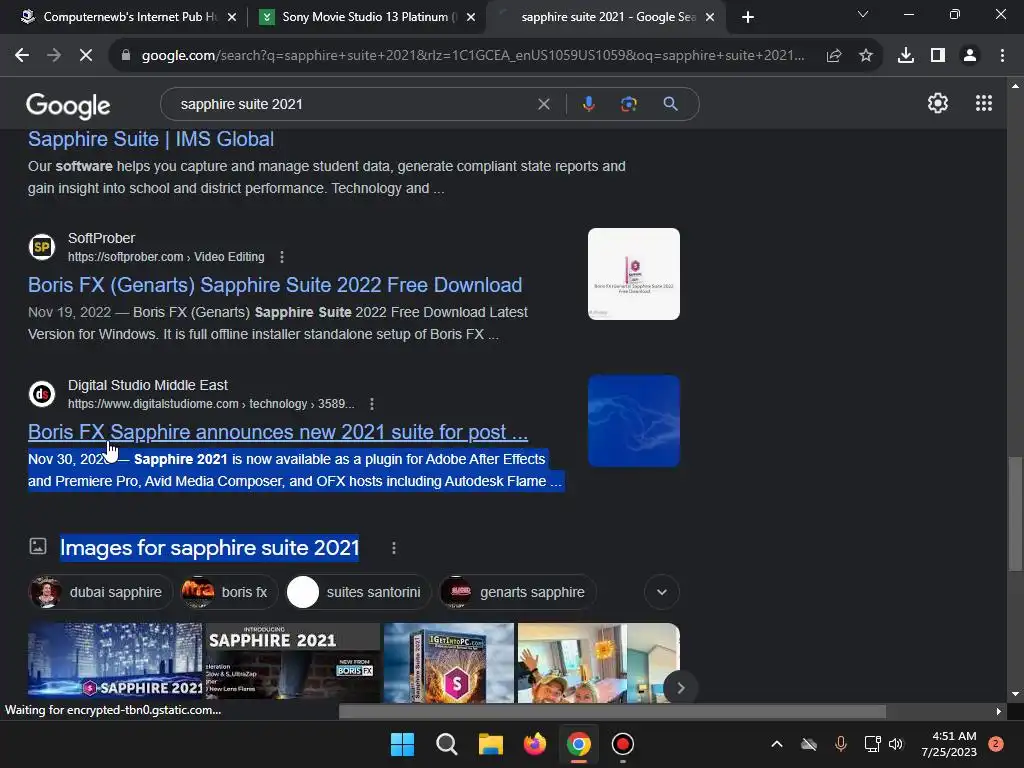The image size is (1024, 768).
Task: Filter images by genarts sapphire
Action: point(517,592)
